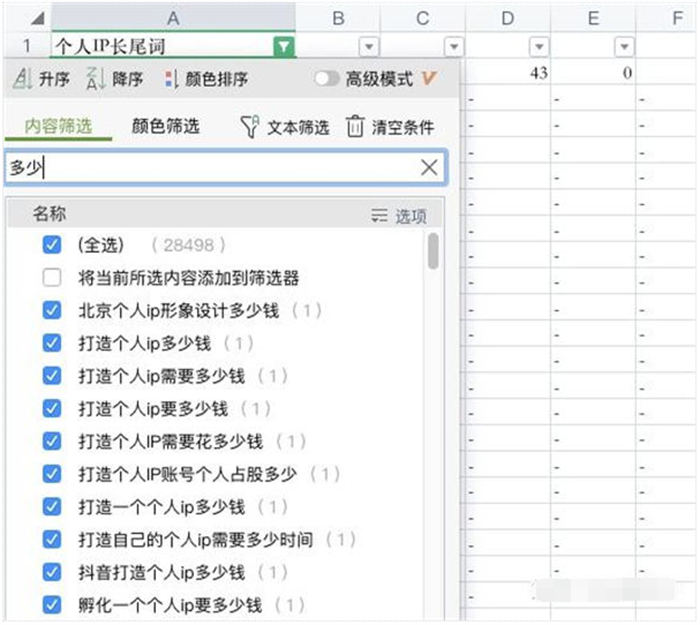Viewport: 700px width, 625px height.
Task: Open column D filter dropdown
Action: click(x=539, y=47)
